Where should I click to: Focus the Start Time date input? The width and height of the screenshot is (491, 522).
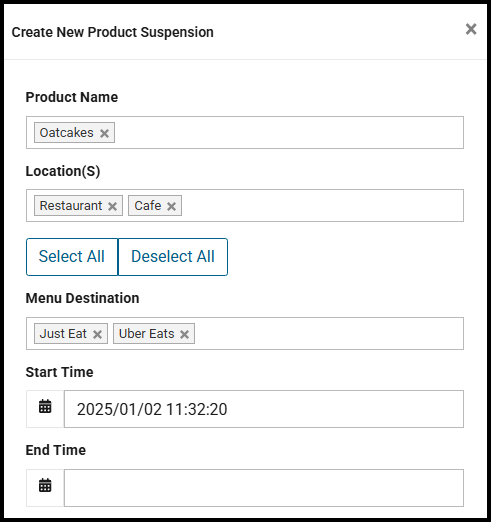coord(264,409)
